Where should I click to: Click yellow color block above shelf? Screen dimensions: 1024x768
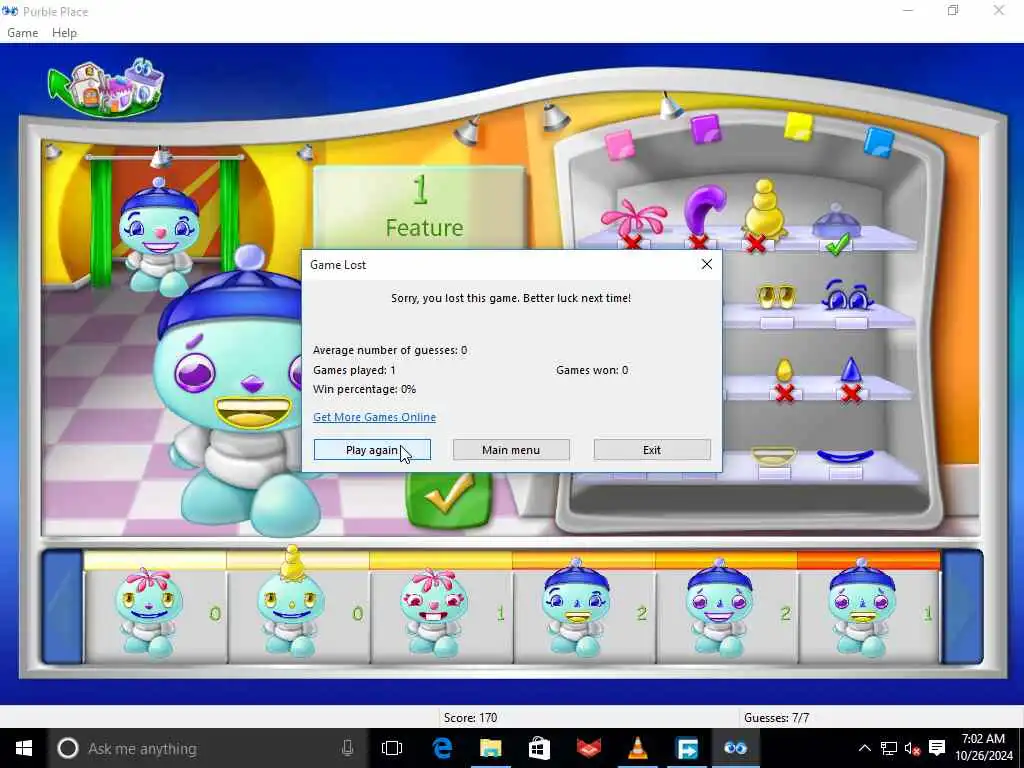coord(798,126)
